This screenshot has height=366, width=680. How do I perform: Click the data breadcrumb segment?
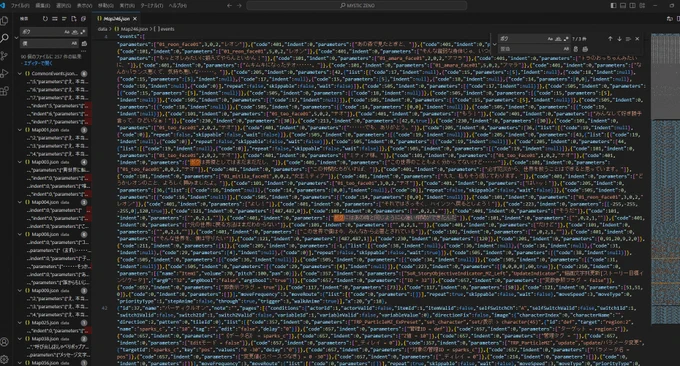coord(102,29)
